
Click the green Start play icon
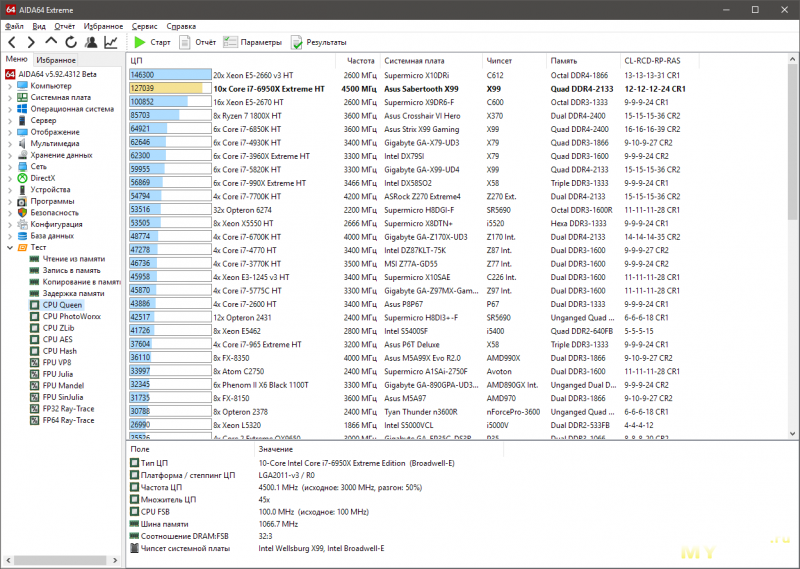(x=139, y=42)
